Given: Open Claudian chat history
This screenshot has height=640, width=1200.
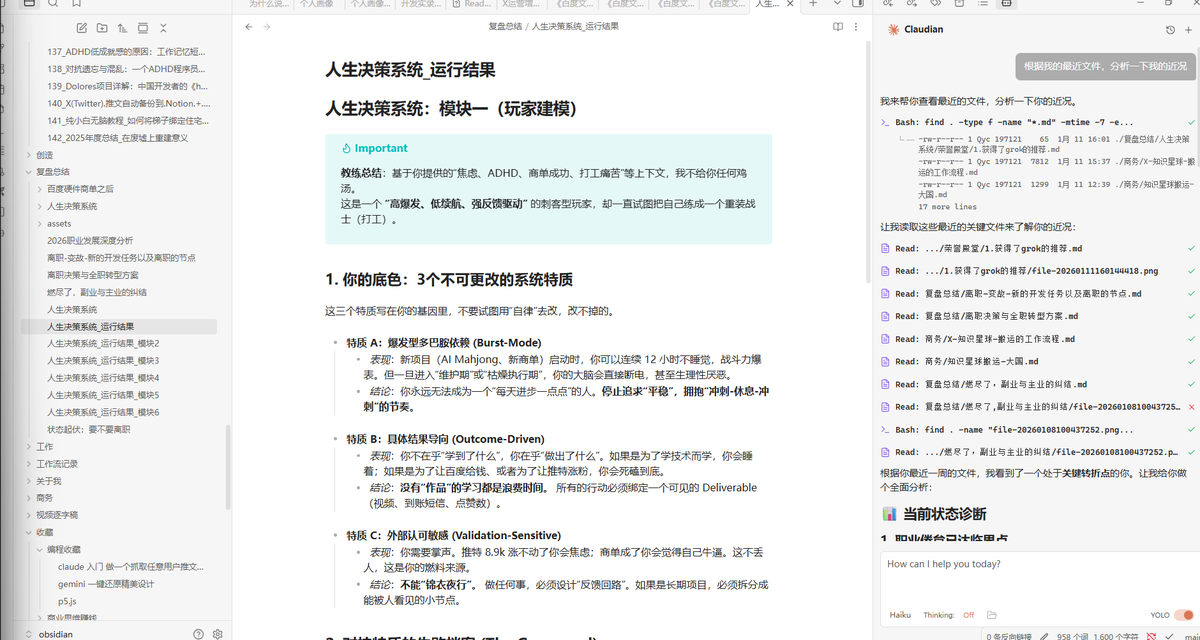Looking at the screenshot, I should pyautogui.click(x=1170, y=29).
